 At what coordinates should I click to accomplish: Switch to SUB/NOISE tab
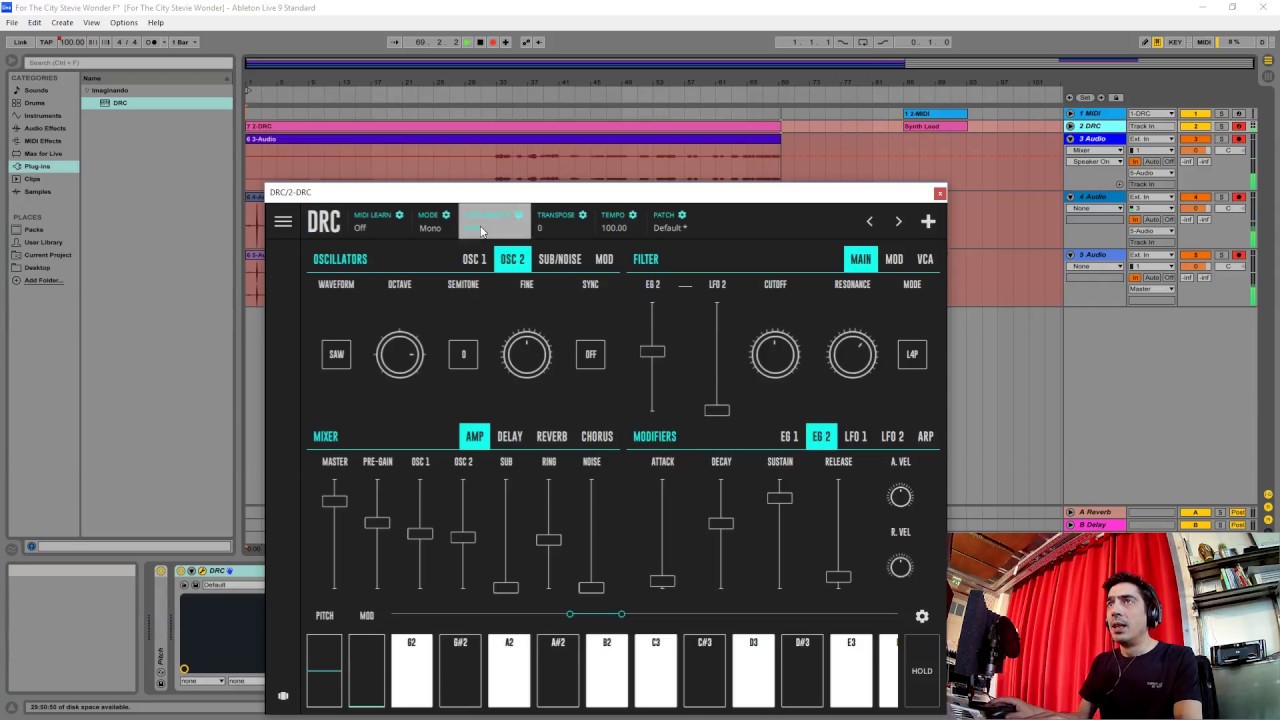559,259
